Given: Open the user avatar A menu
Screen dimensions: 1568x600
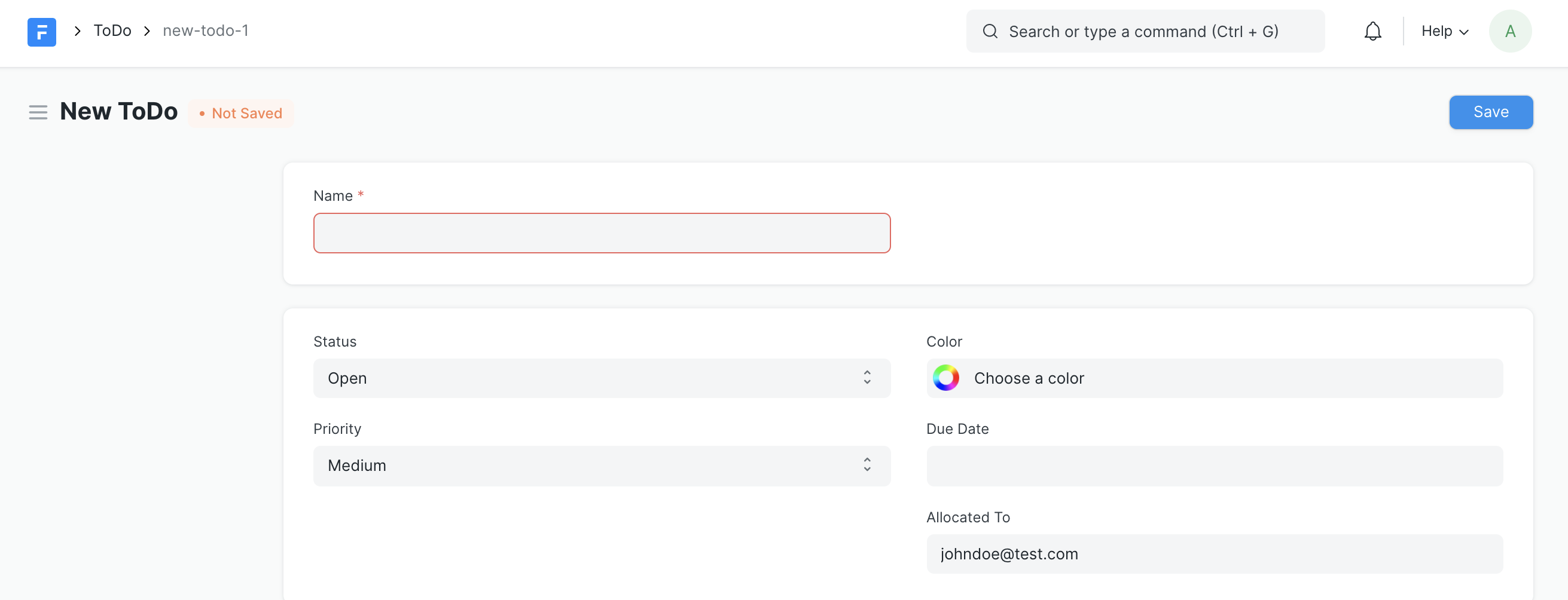Looking at the screenshot, I should [x=1509, y=32].
